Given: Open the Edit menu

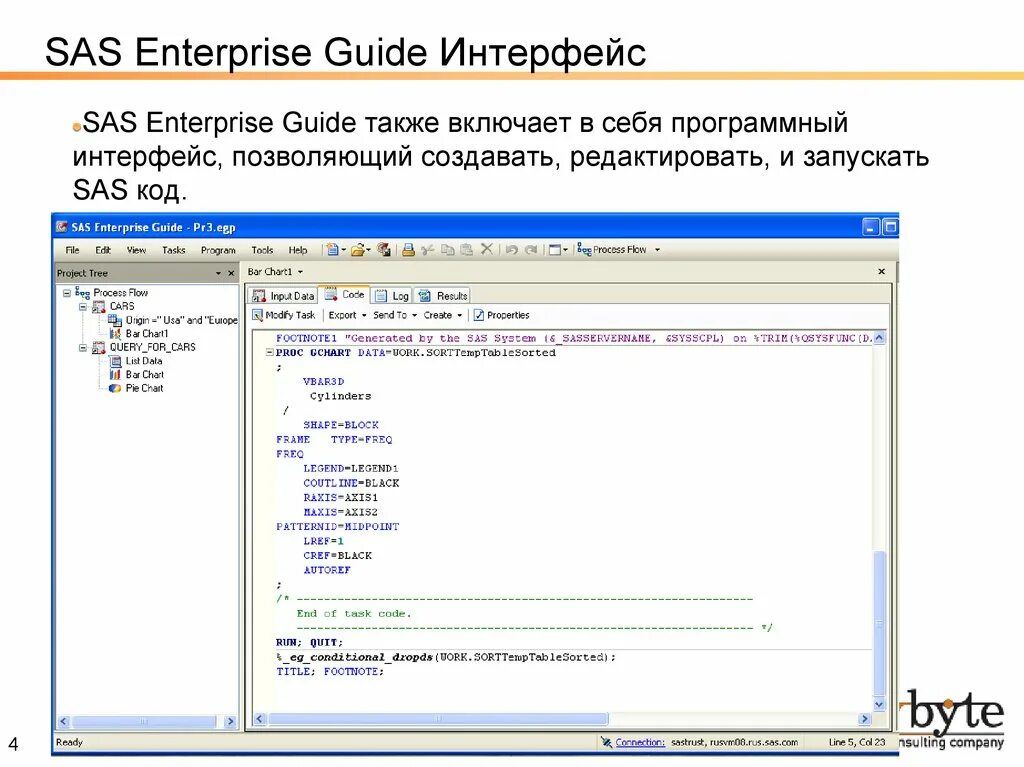Looking at the screenshot, I should 103,250.
